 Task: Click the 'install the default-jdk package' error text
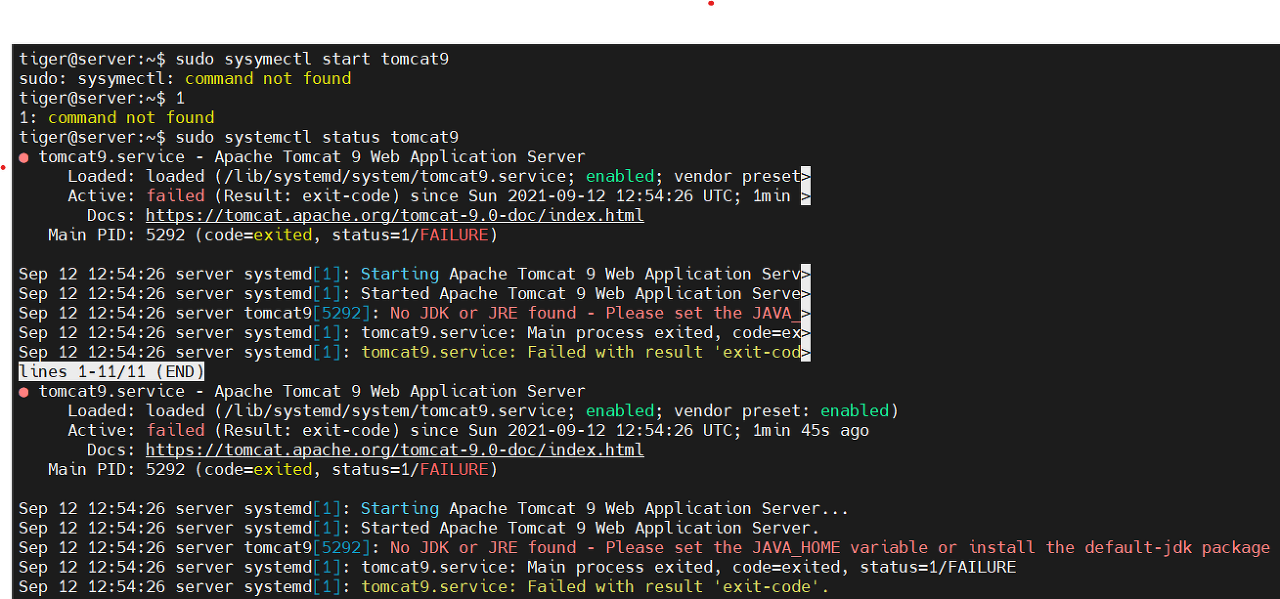click(x=1119, y=548)
